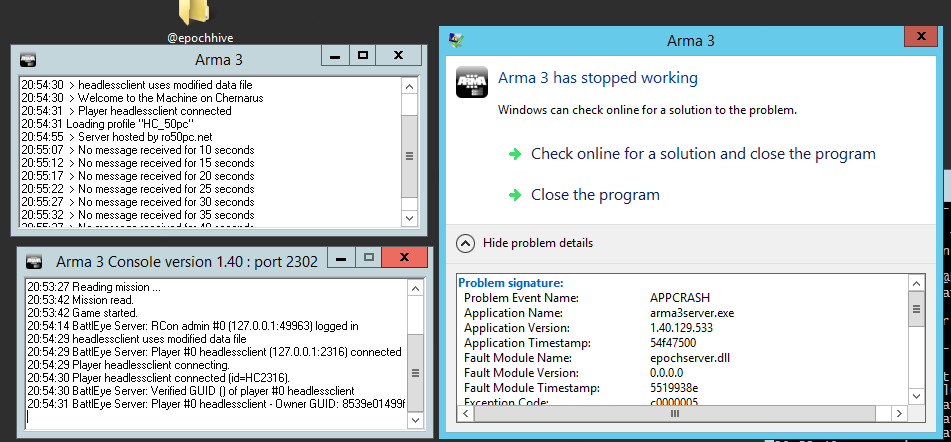
Task: Click green arrow beside Close the program
Action: coord(515,195)
